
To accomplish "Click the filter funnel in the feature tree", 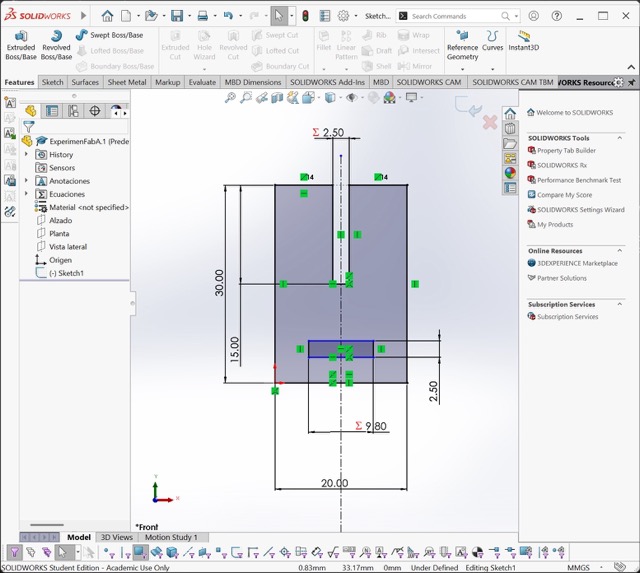I will tap(29, 127).
